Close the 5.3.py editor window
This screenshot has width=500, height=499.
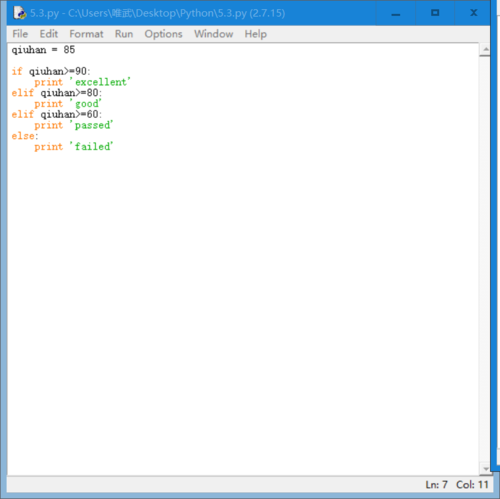[x=473, y=13]
